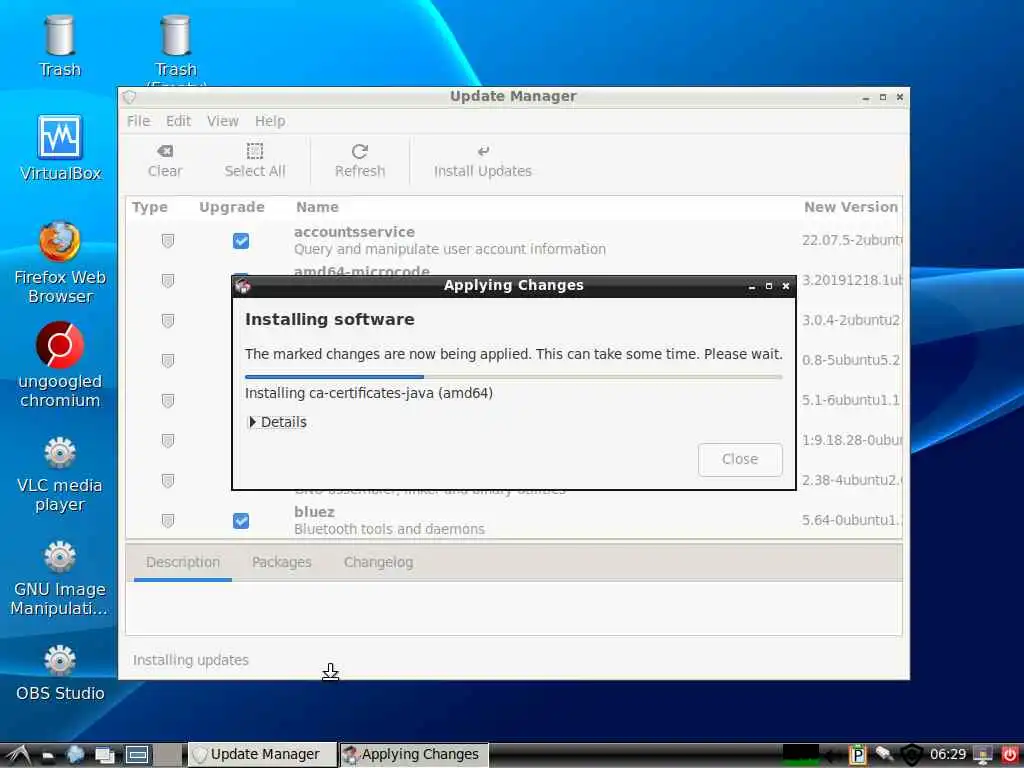Uncheck upgrade checkbox for accountsservice
Image resolution: width=1024 pixels, height=768 pixels.
coord(241,241)
